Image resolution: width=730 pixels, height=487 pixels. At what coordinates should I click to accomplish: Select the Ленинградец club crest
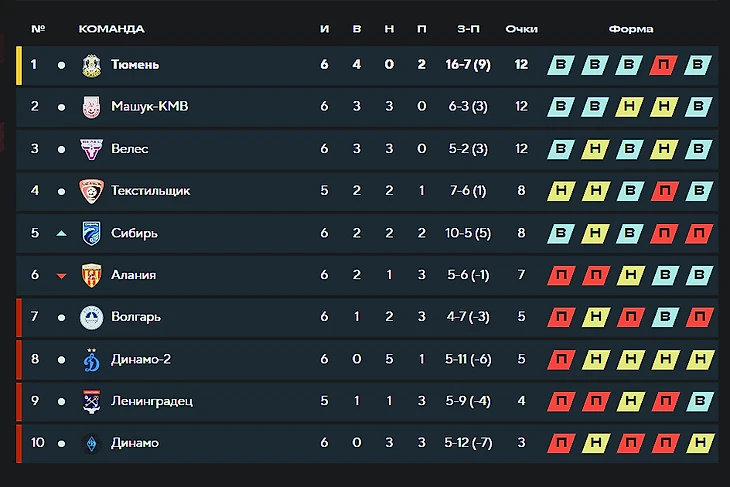[x=91, y=401]
